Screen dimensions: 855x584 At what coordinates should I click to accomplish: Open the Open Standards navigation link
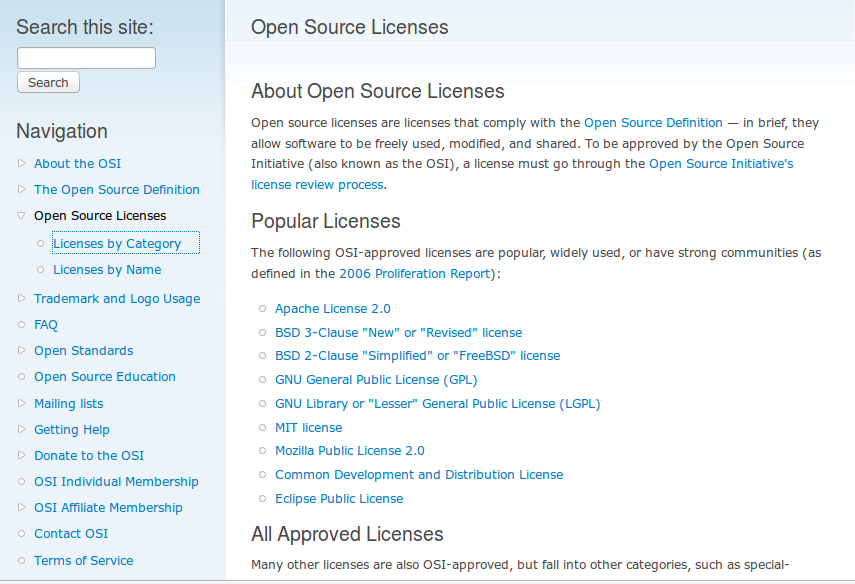pyautogui.click(x=83, y=351)
